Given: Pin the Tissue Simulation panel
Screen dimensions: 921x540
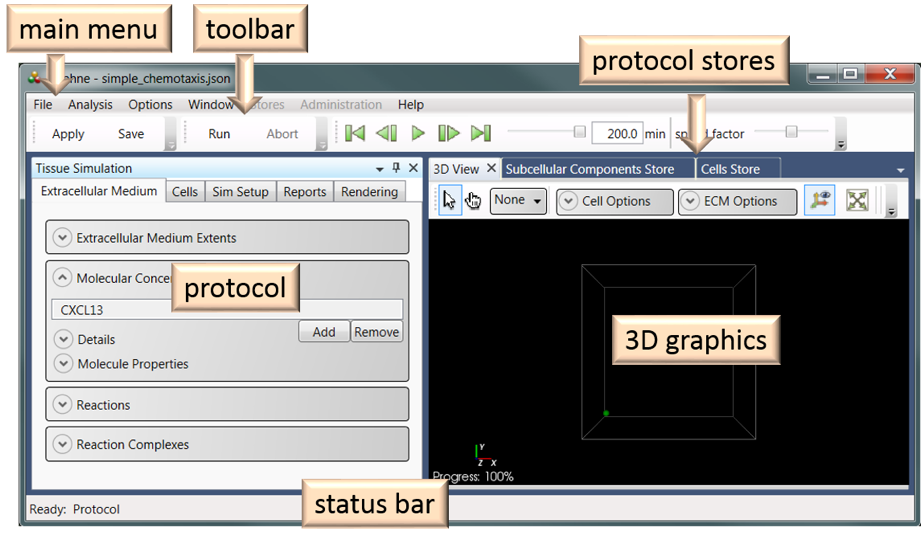Looking at the screenshot, I should point(396,168).
